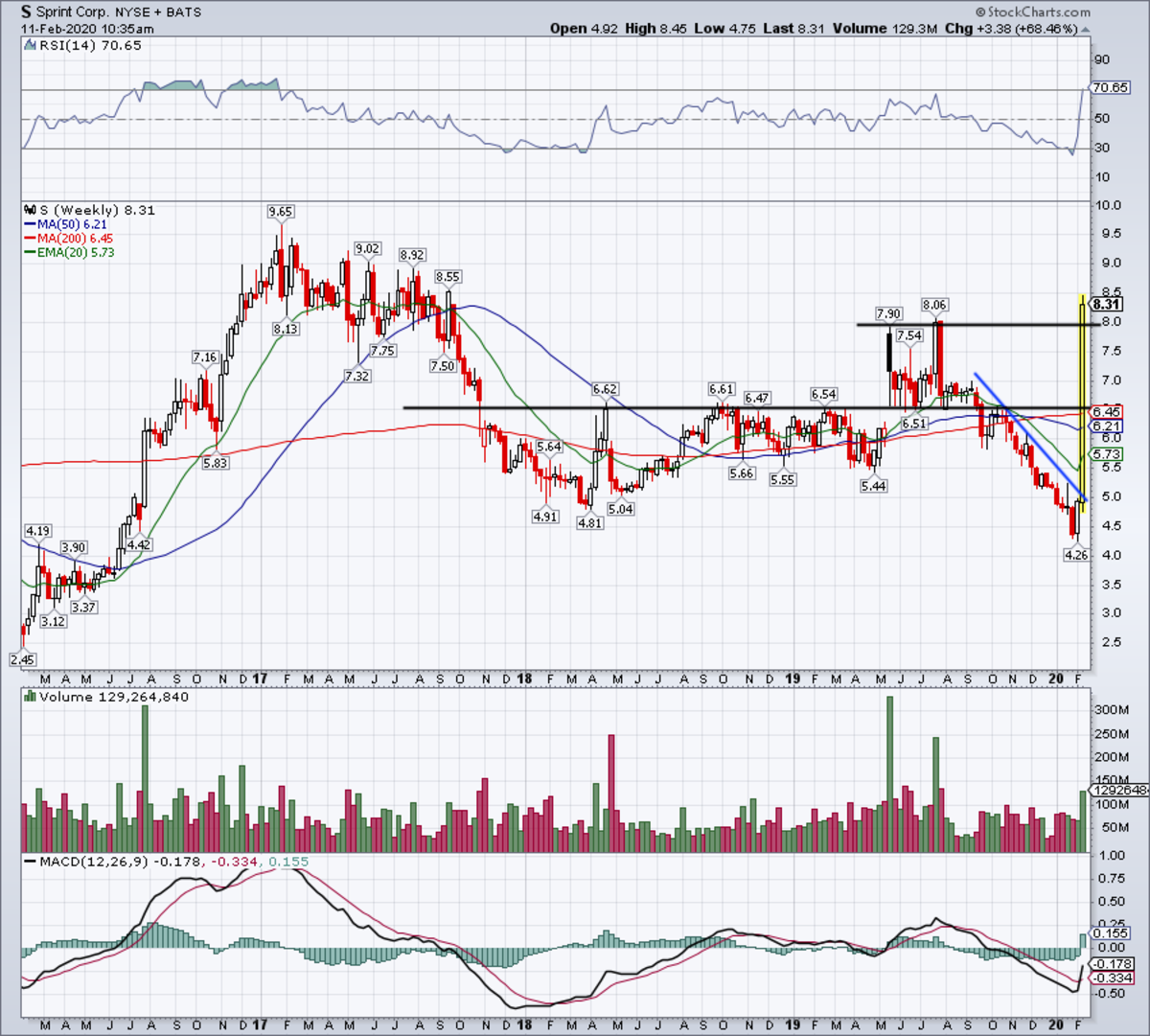The height and width of the screenshot is (1036, 1150).
Task: Click the 4.81 price label
Action: (x=590, y=523)
